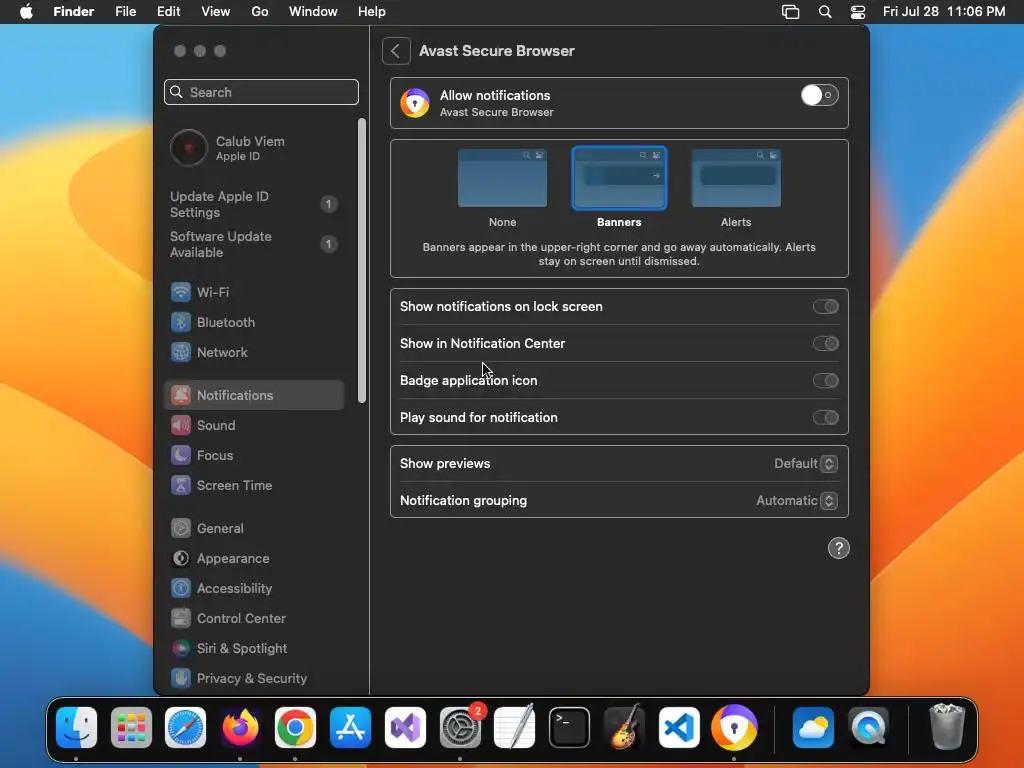Toggle Play sound for notification
Viewport: 1024px width, 768px height.
point(825,418)
